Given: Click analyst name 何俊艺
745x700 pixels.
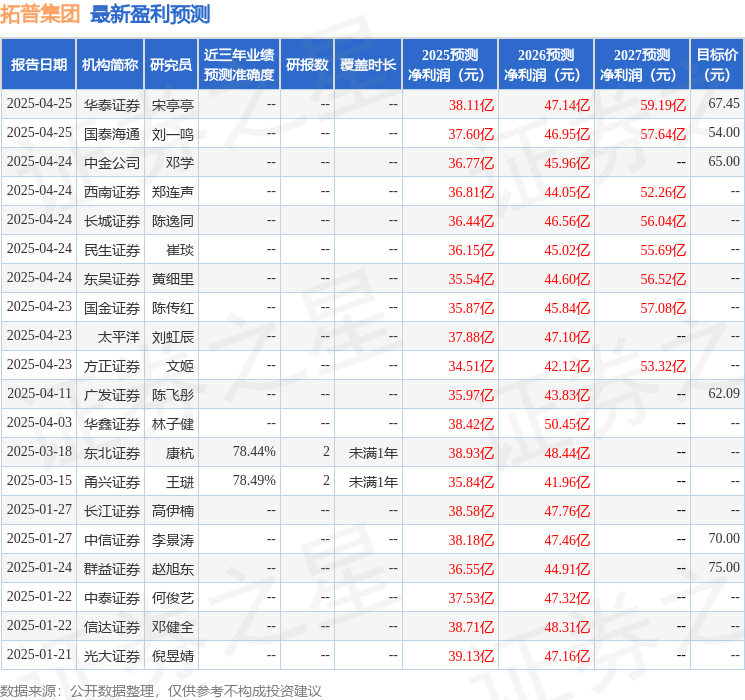Looking at the screenshot, I should click(x=172, y=598).
